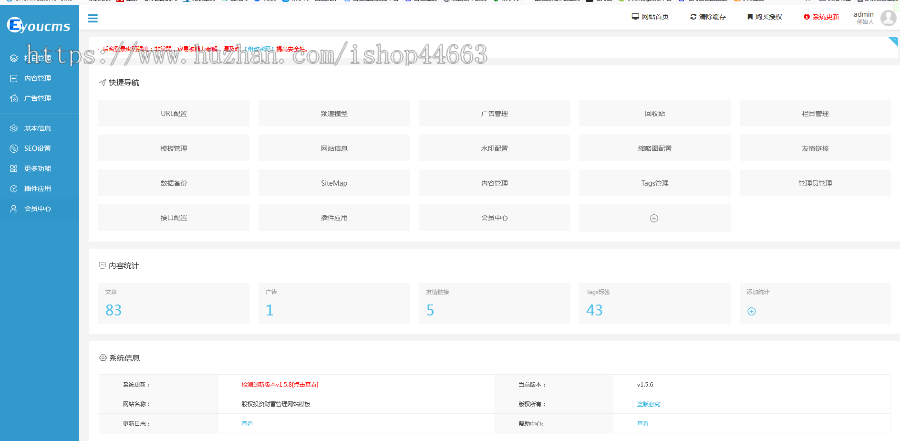The height and width of the screenshot is (441, 900).
Task: Open the blue 查看 link for 帮助中心
Action: tap(643, 423)
